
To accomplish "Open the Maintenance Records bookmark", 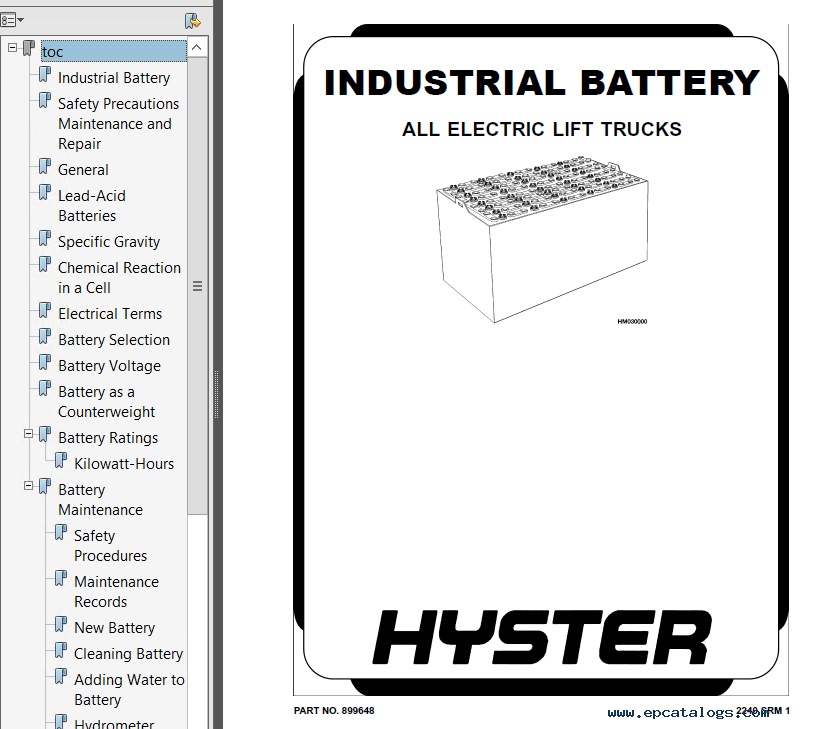I will pyautogui.click(x=116, y=591).
